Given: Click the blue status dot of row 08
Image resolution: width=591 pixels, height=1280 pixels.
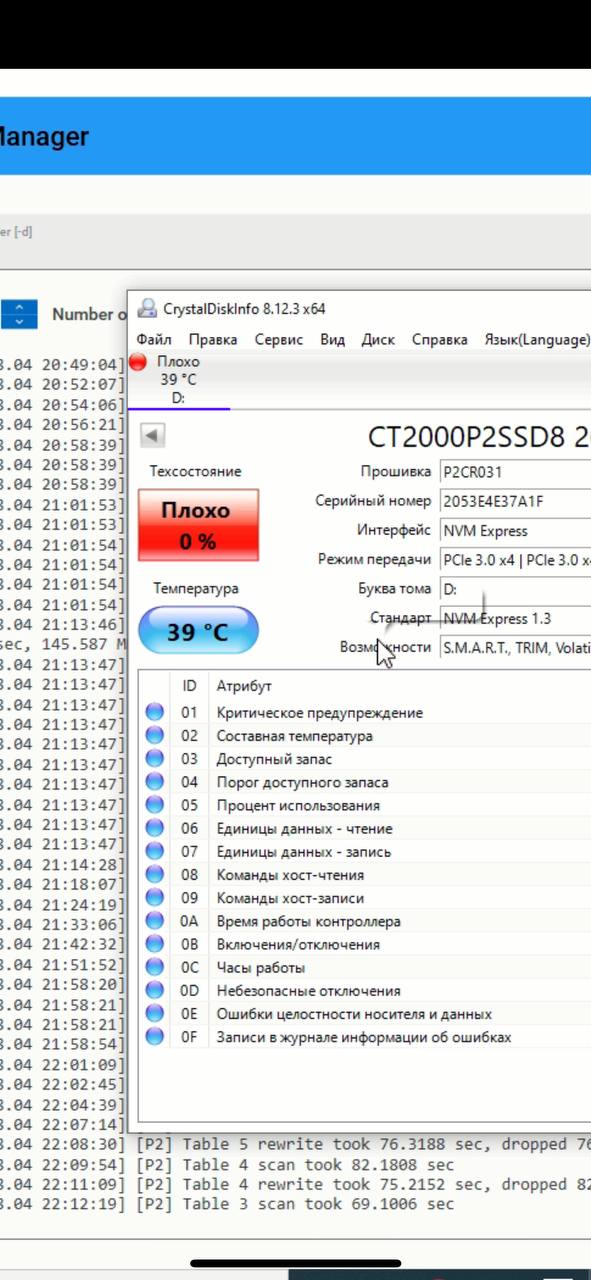Looking at the screenshot, I should pos(155,875).
